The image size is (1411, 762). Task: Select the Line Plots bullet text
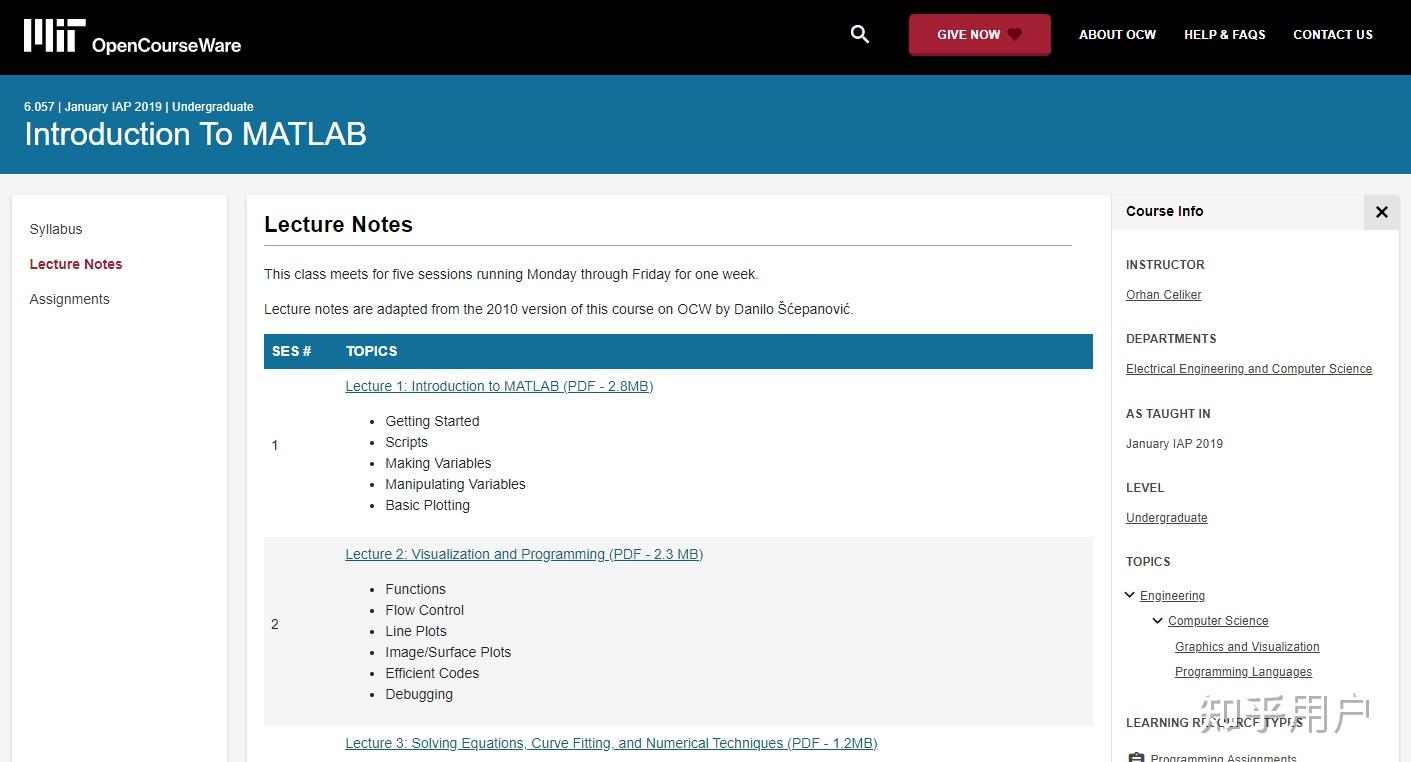[416, 631]
